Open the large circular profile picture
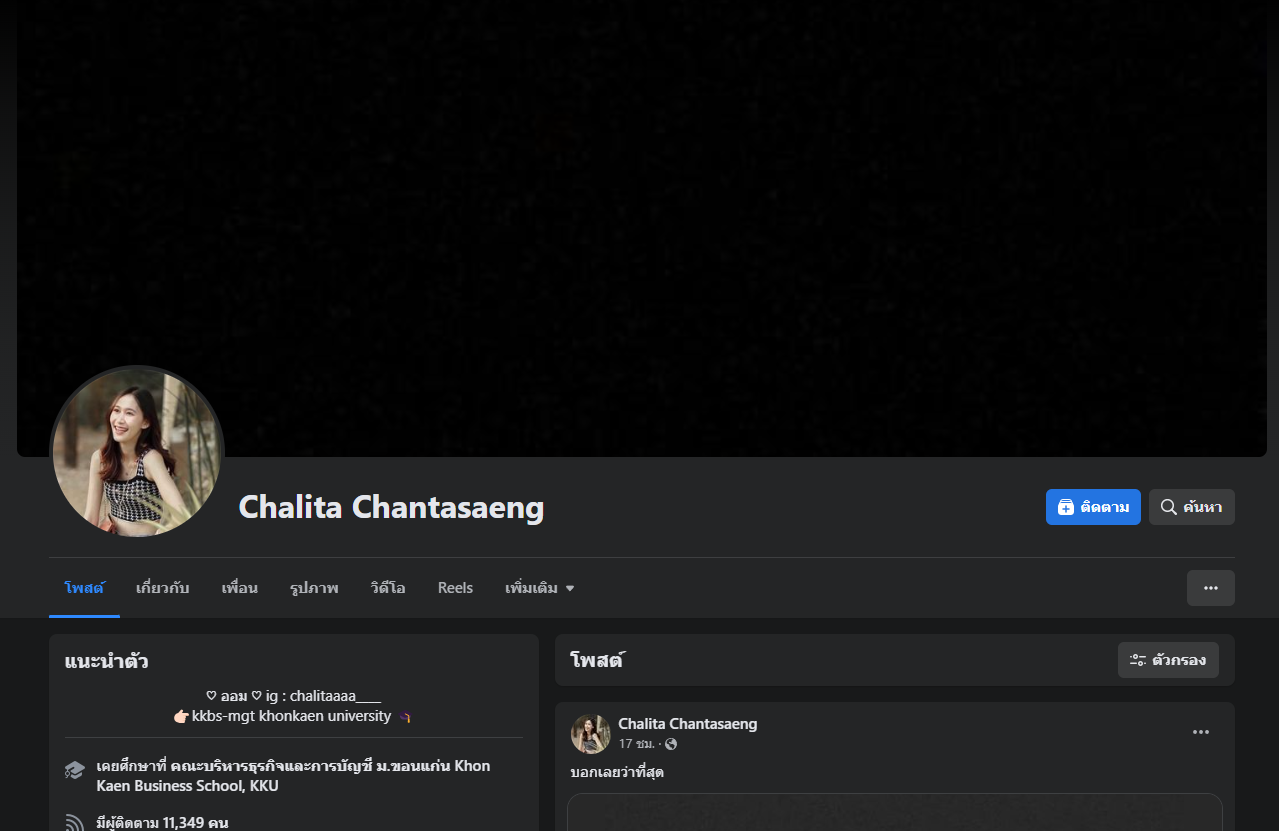The width and height of the screenshot is (1279, 831). coord(137,452)
